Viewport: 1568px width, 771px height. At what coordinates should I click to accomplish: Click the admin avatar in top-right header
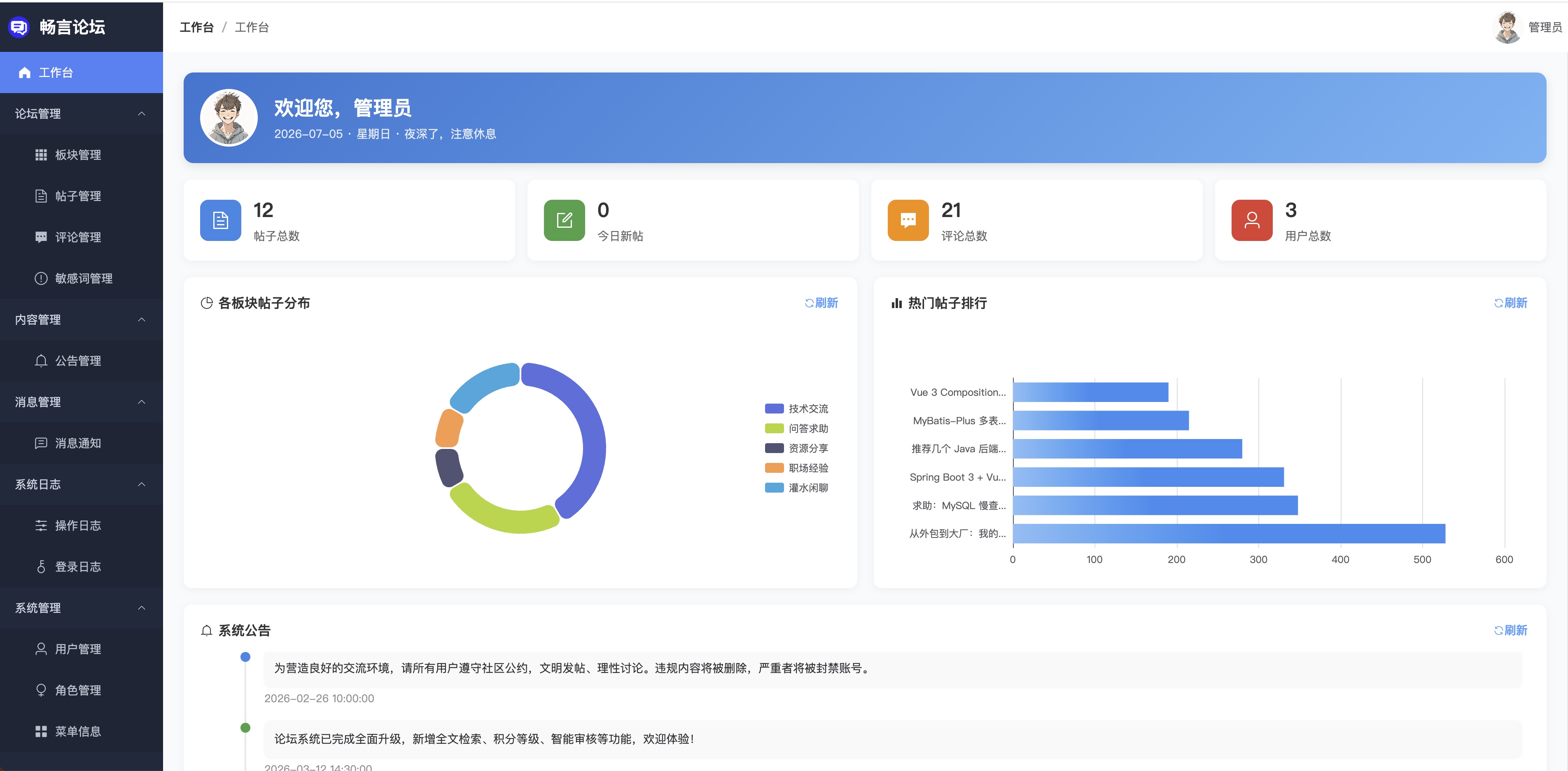coord(1507,28)
